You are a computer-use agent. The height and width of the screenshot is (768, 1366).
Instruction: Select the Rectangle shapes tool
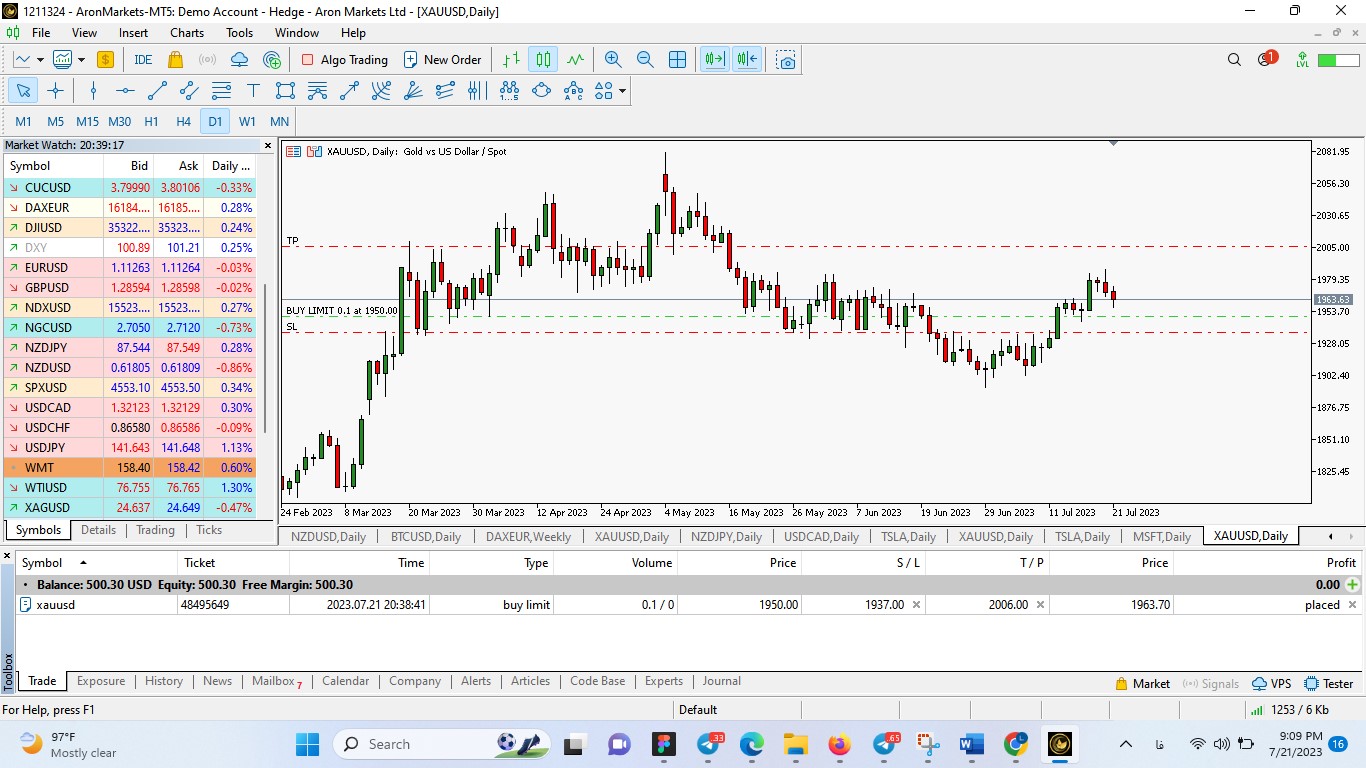pos(285,91)
